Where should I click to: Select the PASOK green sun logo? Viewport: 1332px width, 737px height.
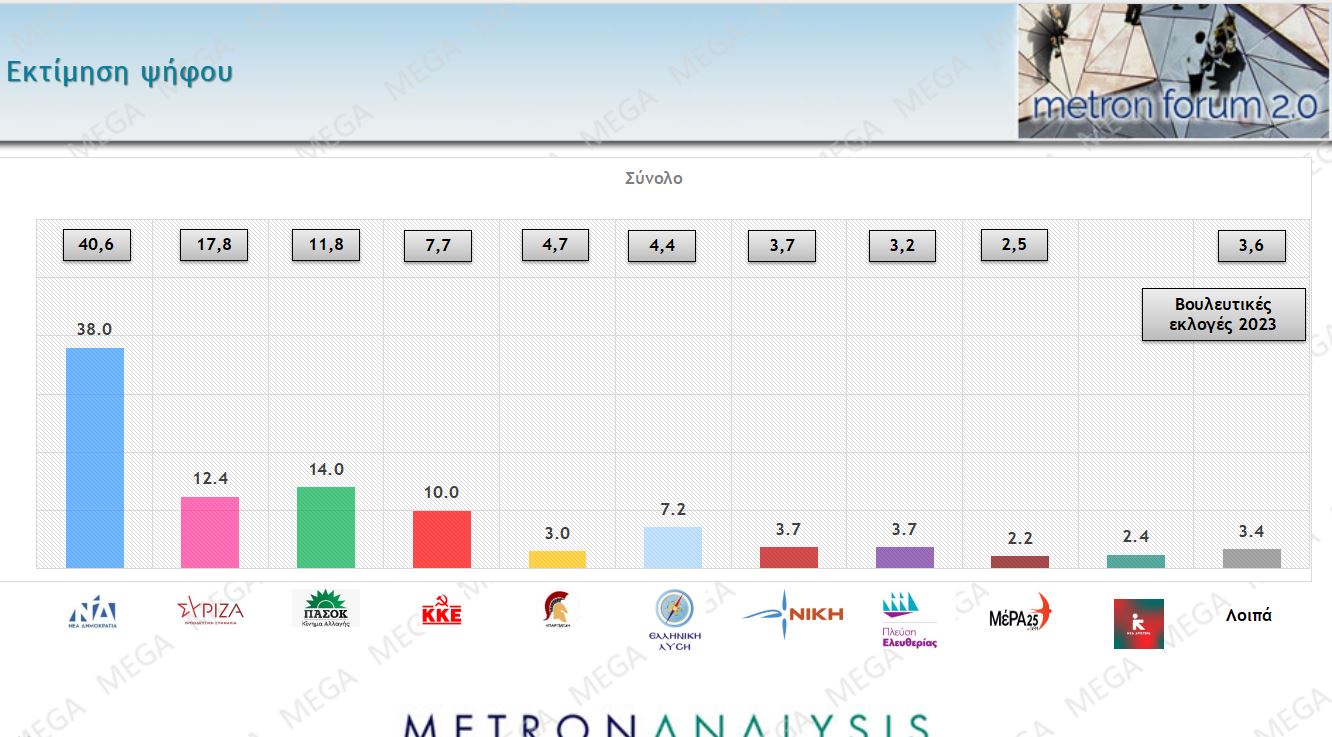coord(325,608)
